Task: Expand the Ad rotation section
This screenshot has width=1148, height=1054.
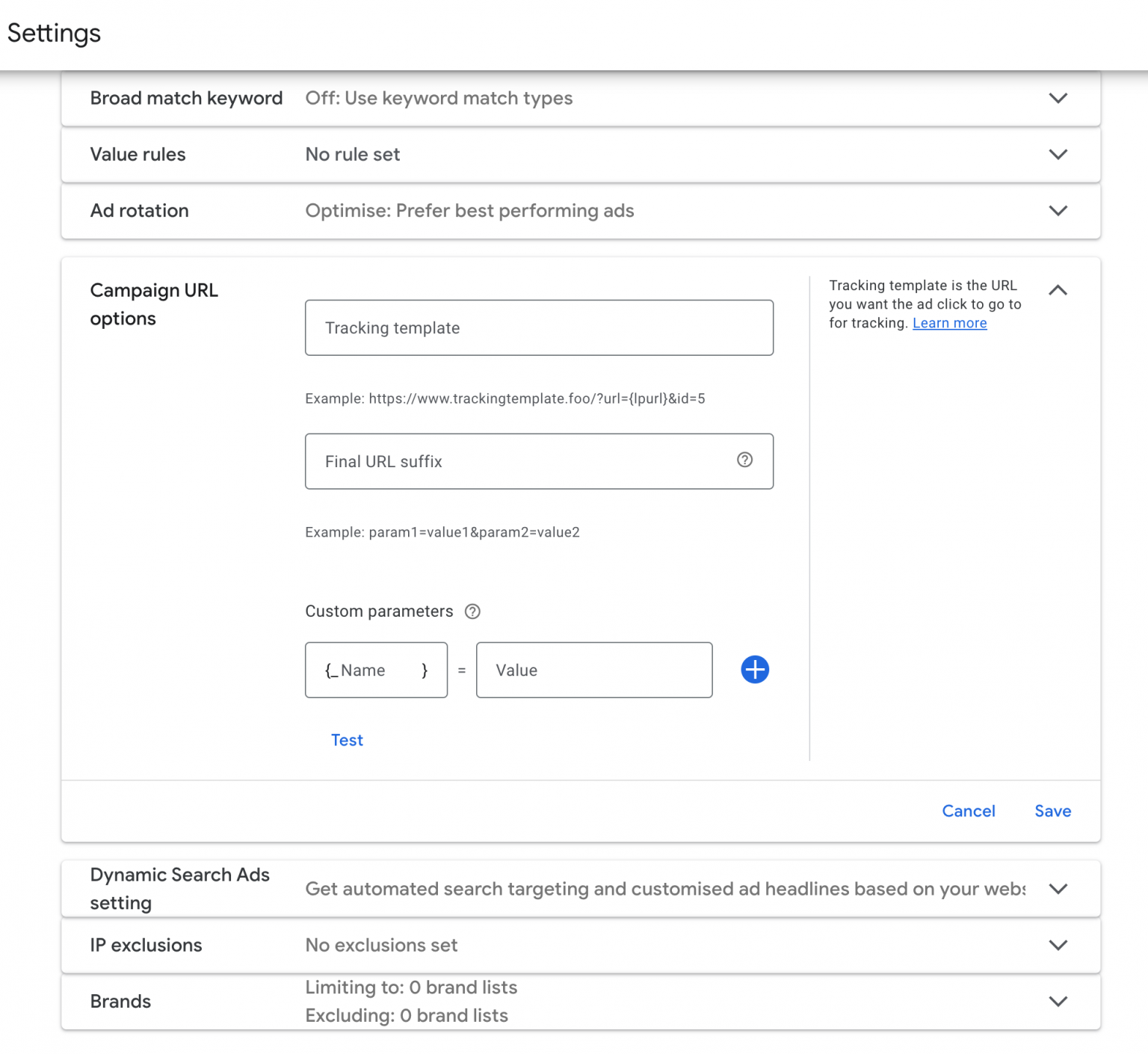Action: coord(1058,211)
